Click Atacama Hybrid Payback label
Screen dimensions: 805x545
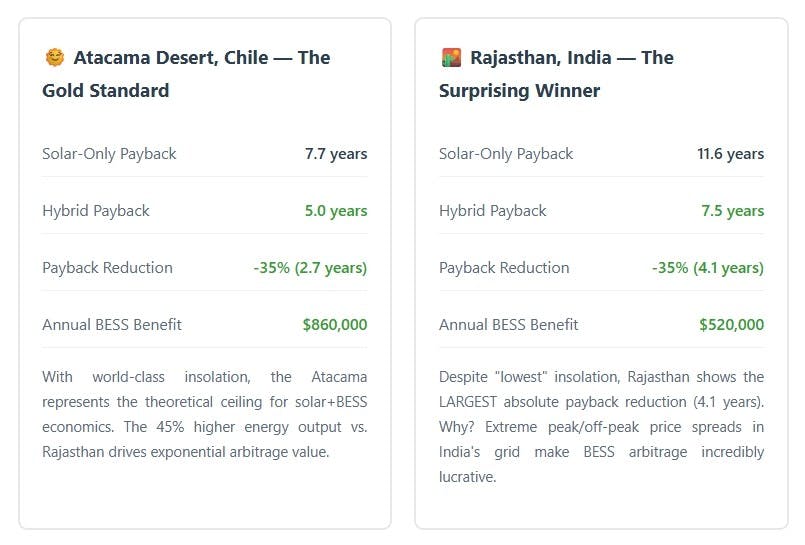coord(96,211)
